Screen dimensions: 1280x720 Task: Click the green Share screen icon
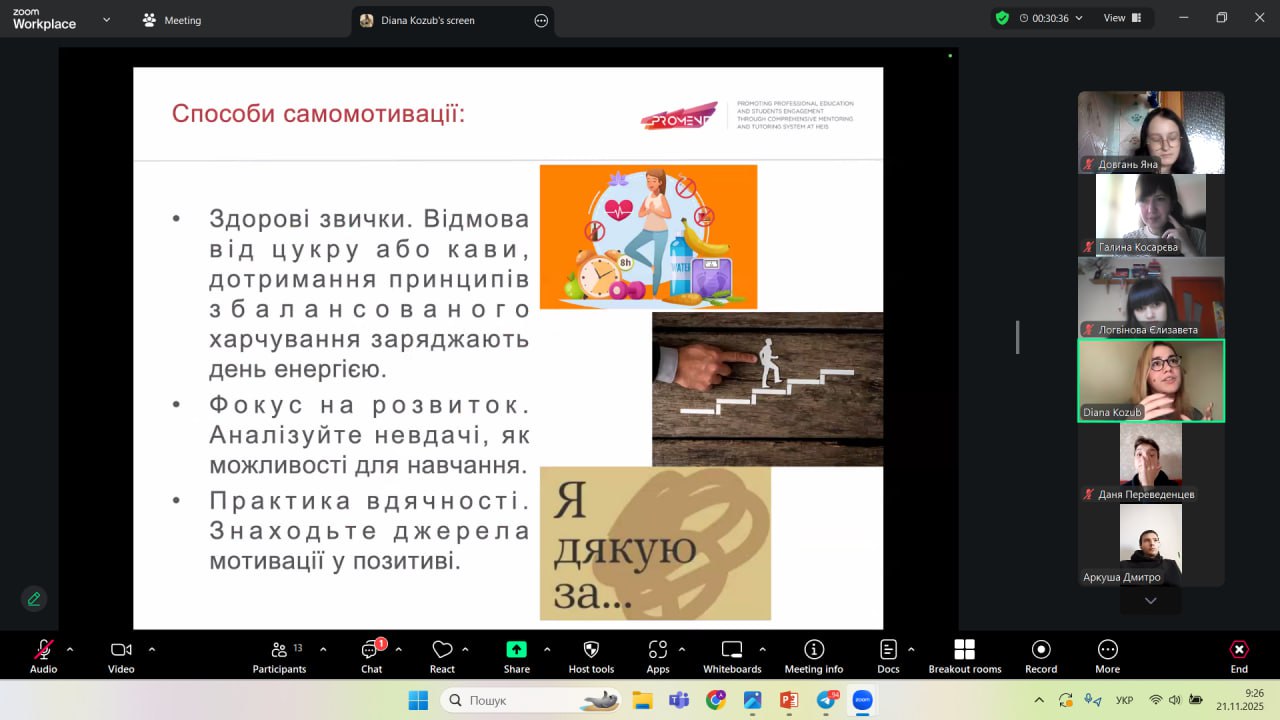pyautogui.click(x=516, y=650)
